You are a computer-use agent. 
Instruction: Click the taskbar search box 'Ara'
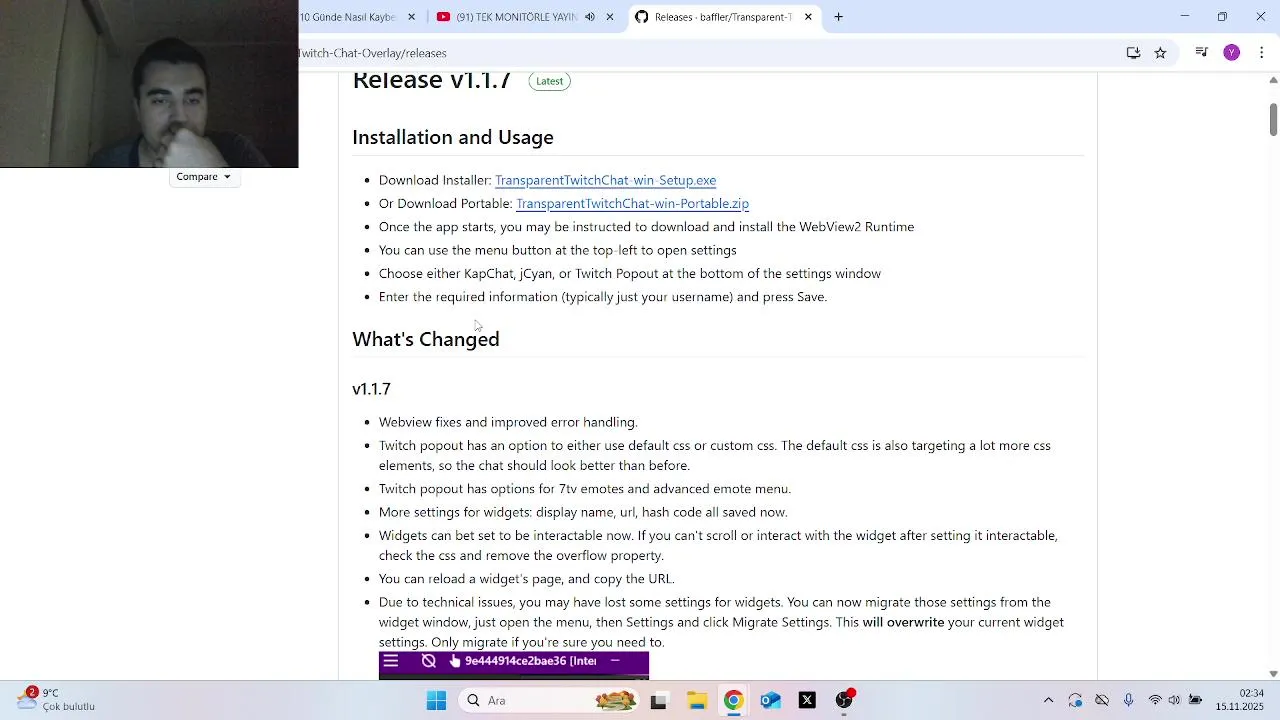[550, 701]
